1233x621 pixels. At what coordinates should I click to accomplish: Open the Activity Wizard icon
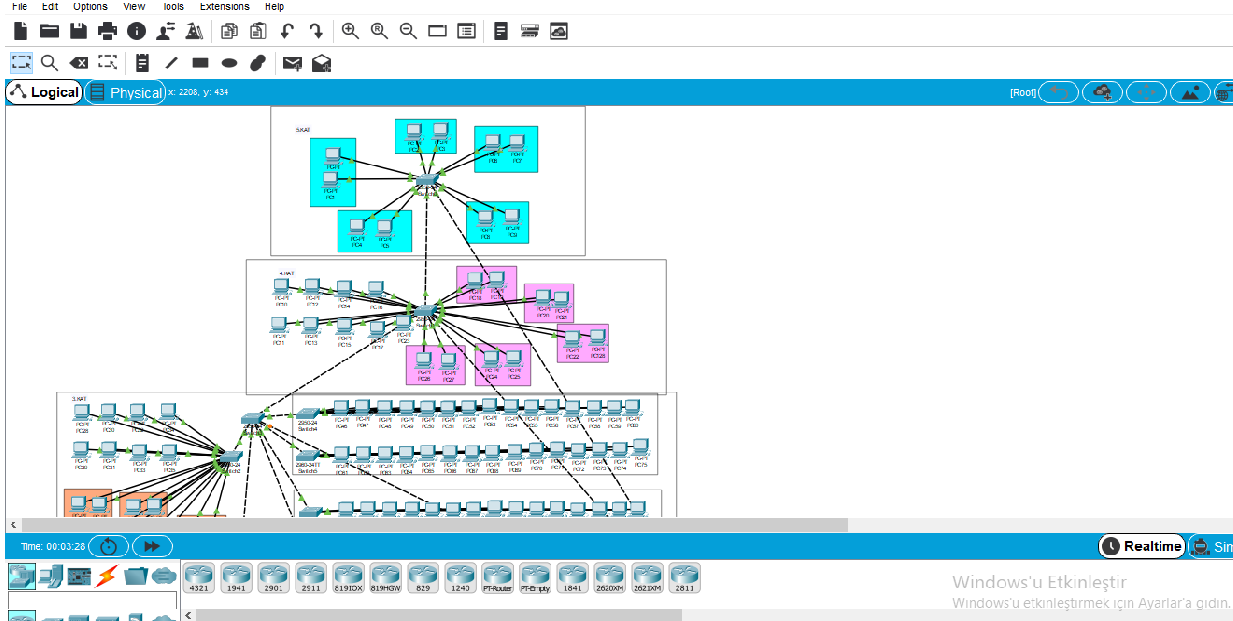[165, 31]
